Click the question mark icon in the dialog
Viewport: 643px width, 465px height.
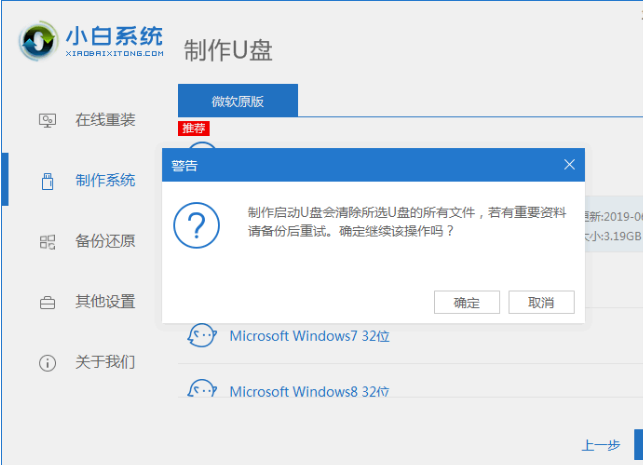coord(196,225)
